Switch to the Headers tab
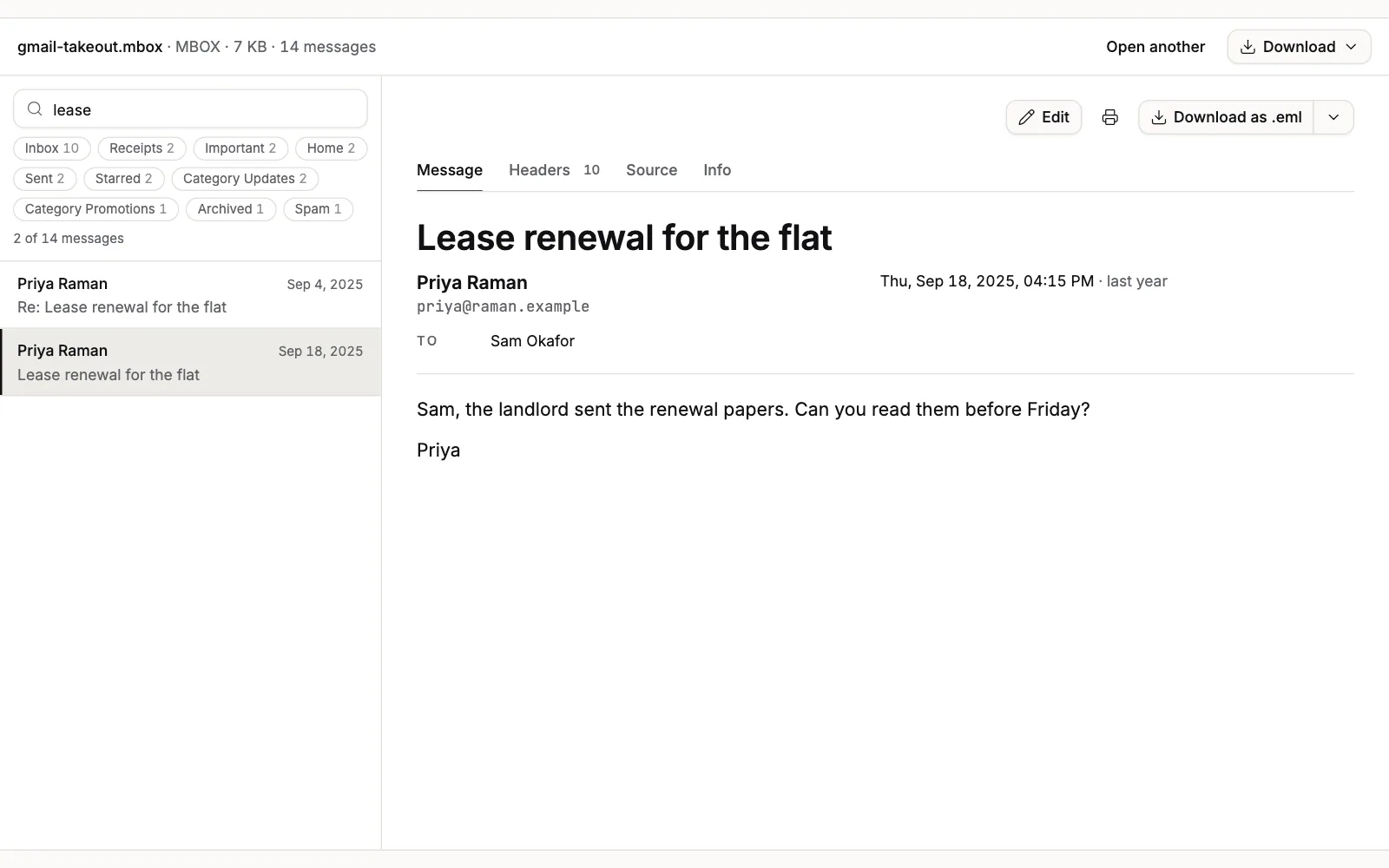Image resolution: width=1389 pixels, height=868 pixels. coord(554,170)
